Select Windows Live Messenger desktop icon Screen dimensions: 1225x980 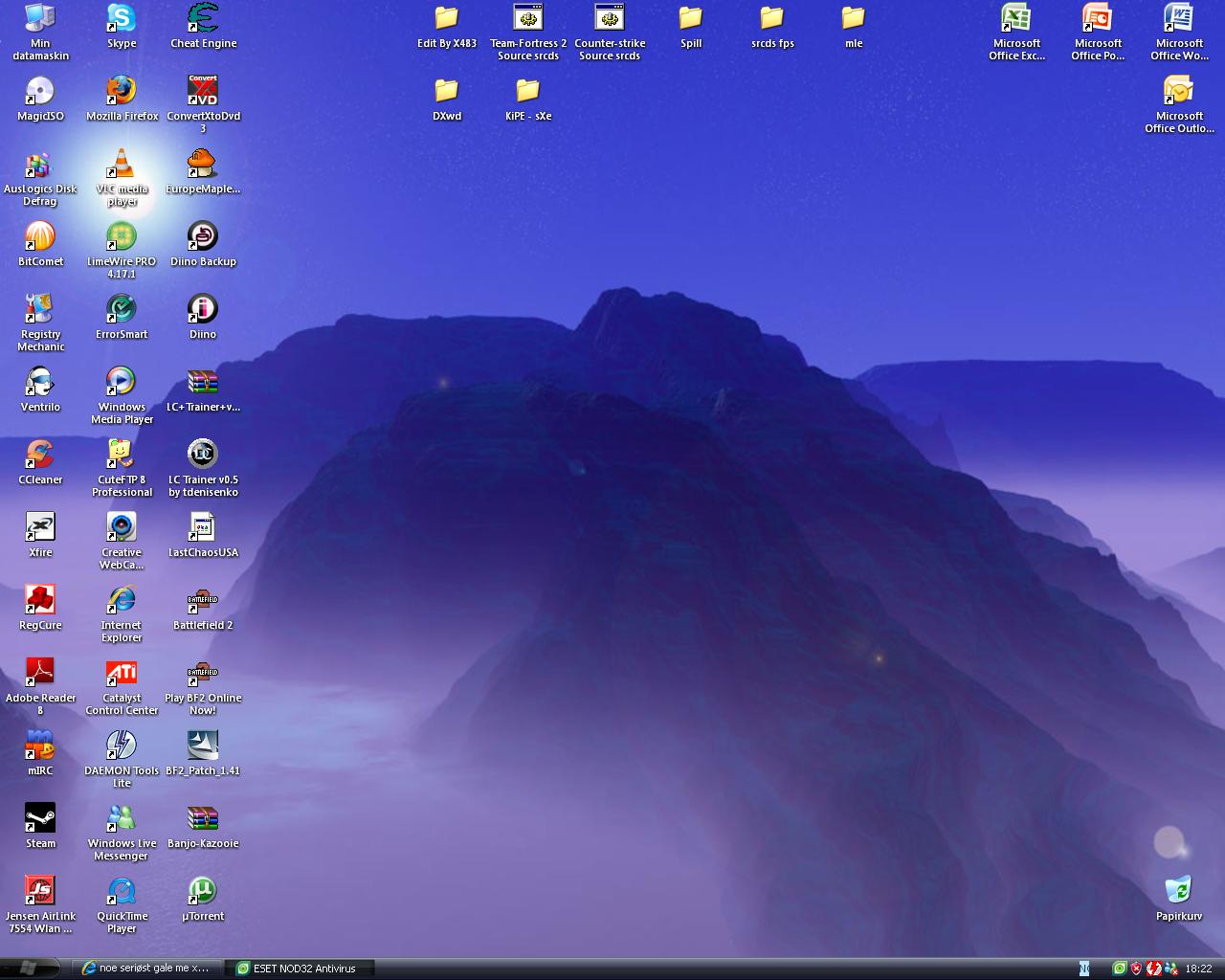[x=122, y=832]
